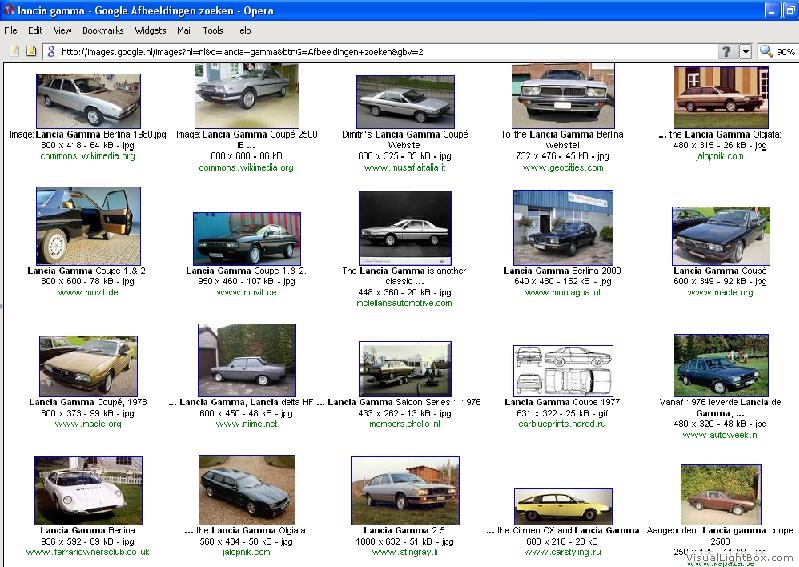Open the Lancia Gamma Coupé 2500 thumbnail
The height and width of the screenshot is (567, 799).
pyautogui.click(x=247, y=95)
